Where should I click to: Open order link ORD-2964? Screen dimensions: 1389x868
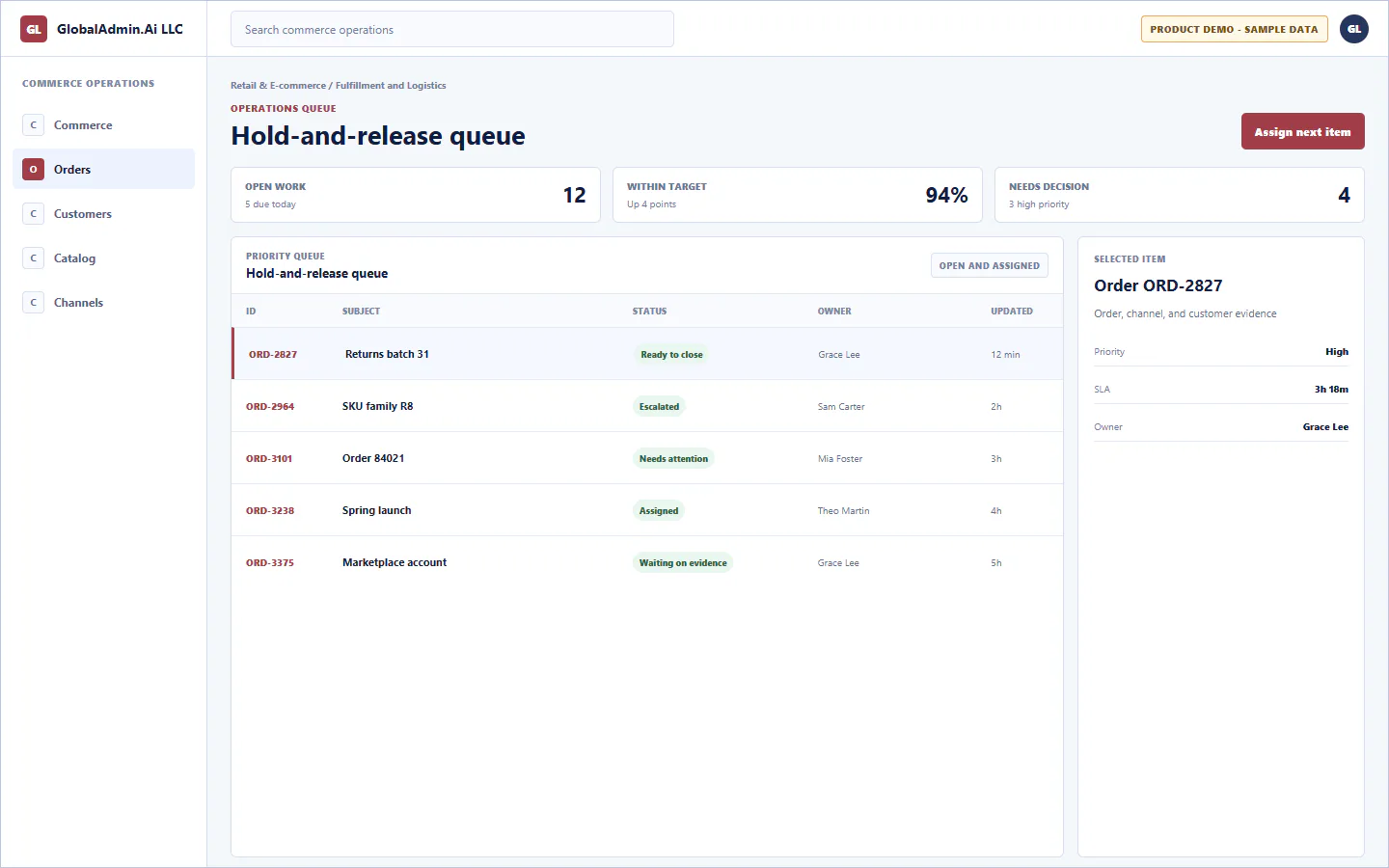[270, 407]
